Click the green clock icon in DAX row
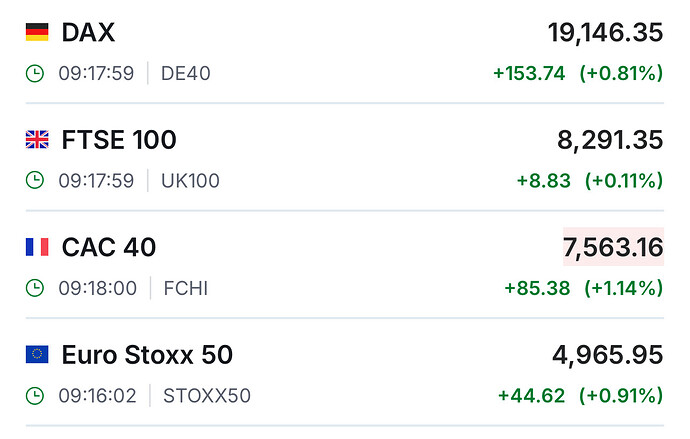Screen dimensions: 690x439 35,73
